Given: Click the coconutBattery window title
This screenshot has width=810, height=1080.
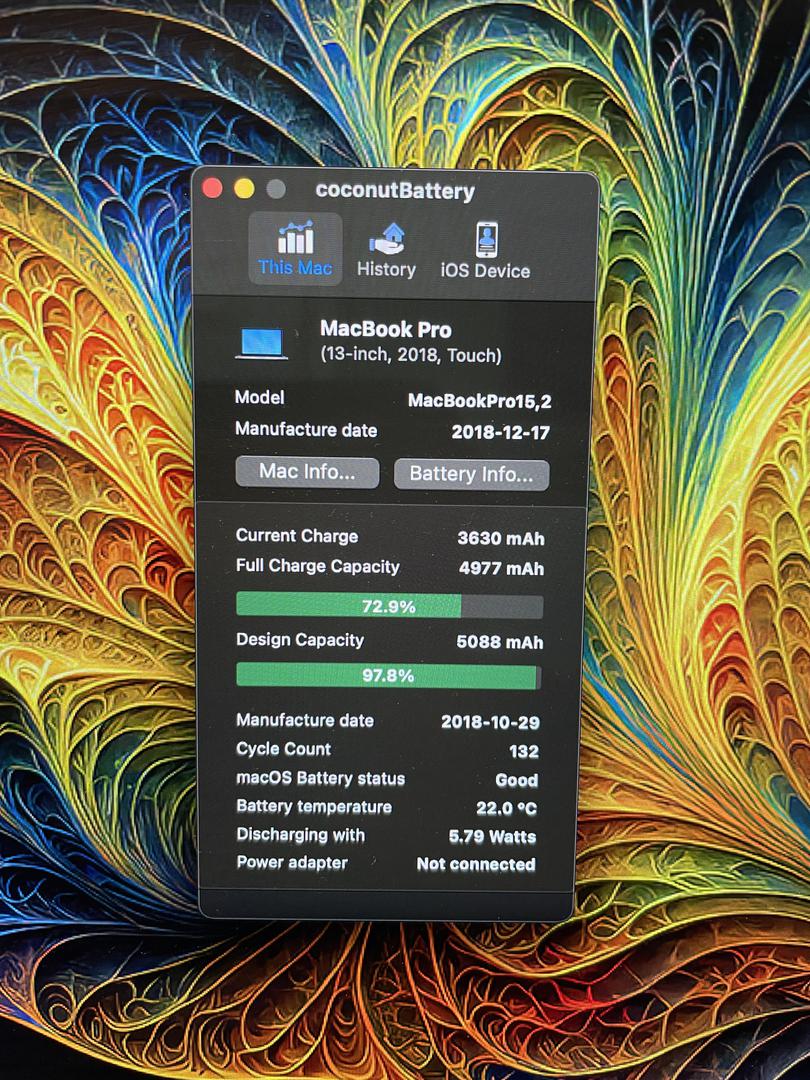Looking at the screenshot, I should click(395, 191).
